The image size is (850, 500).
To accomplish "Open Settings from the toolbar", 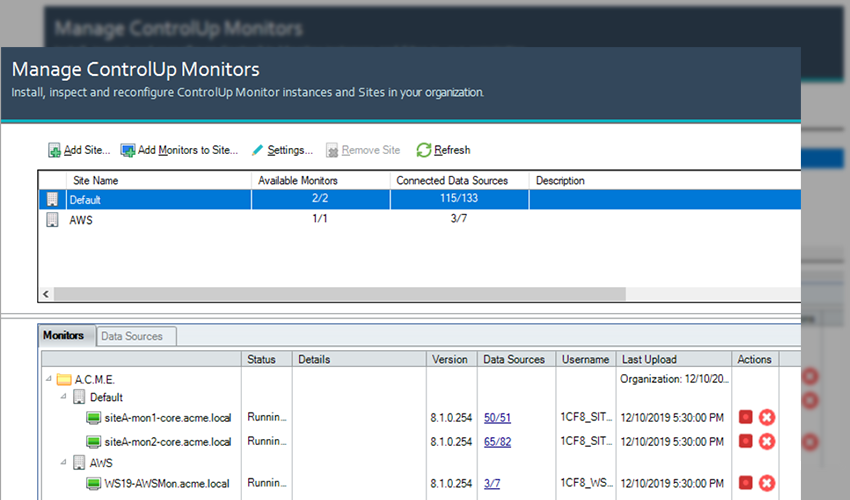I will 282,150.
